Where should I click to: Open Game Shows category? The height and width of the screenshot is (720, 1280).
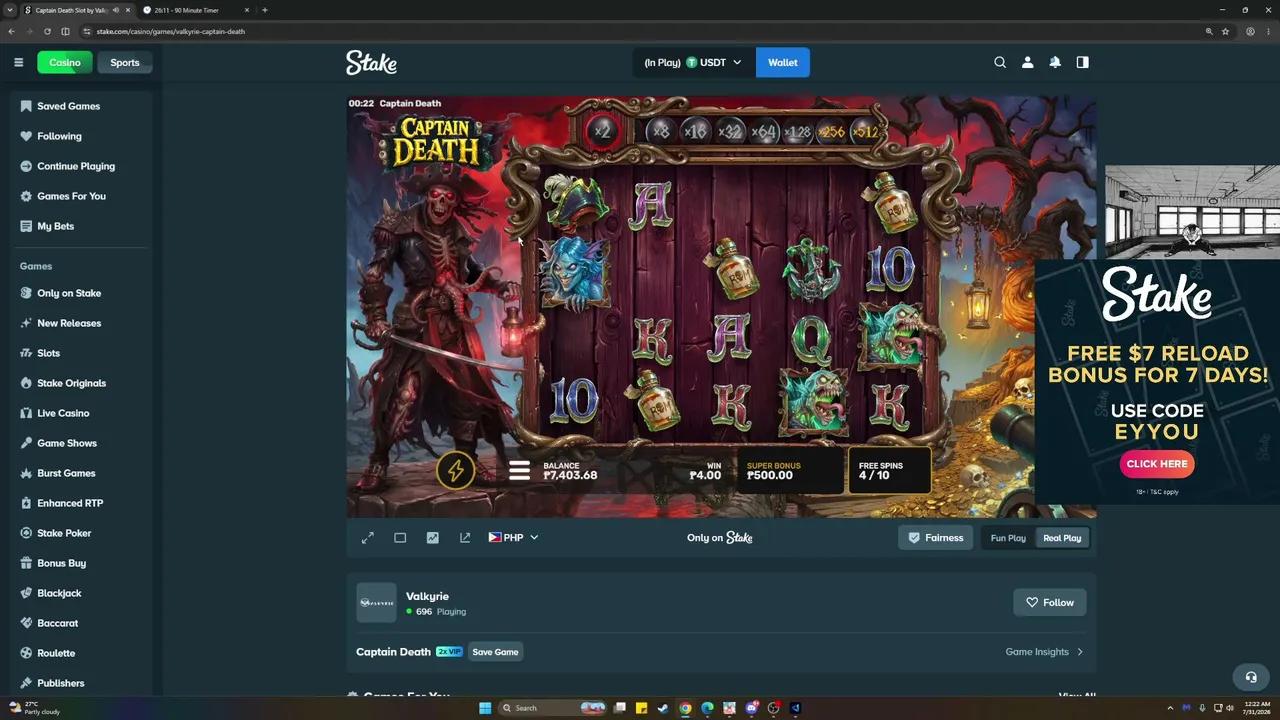[x=81, y=443]
